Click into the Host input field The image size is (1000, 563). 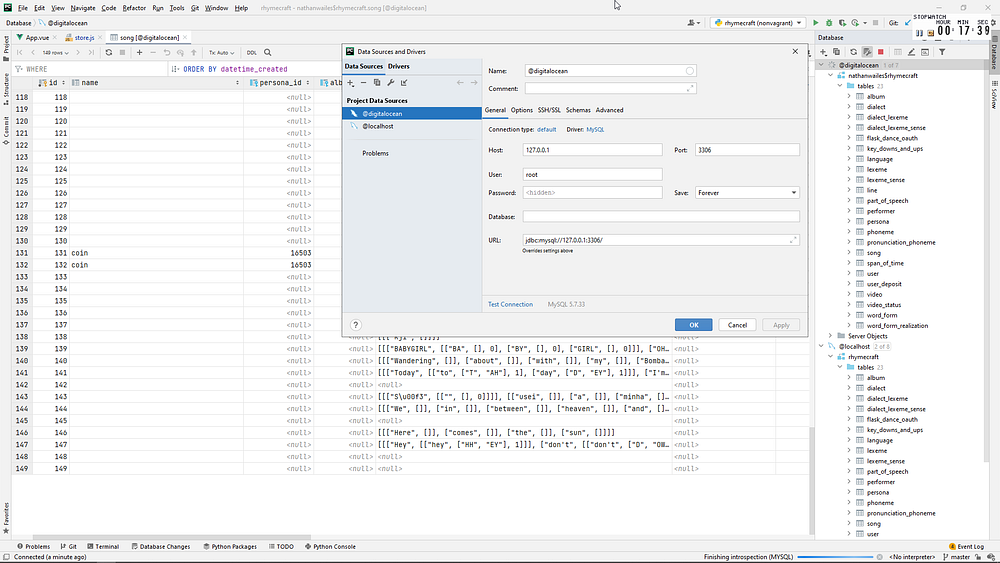(592, 150)
